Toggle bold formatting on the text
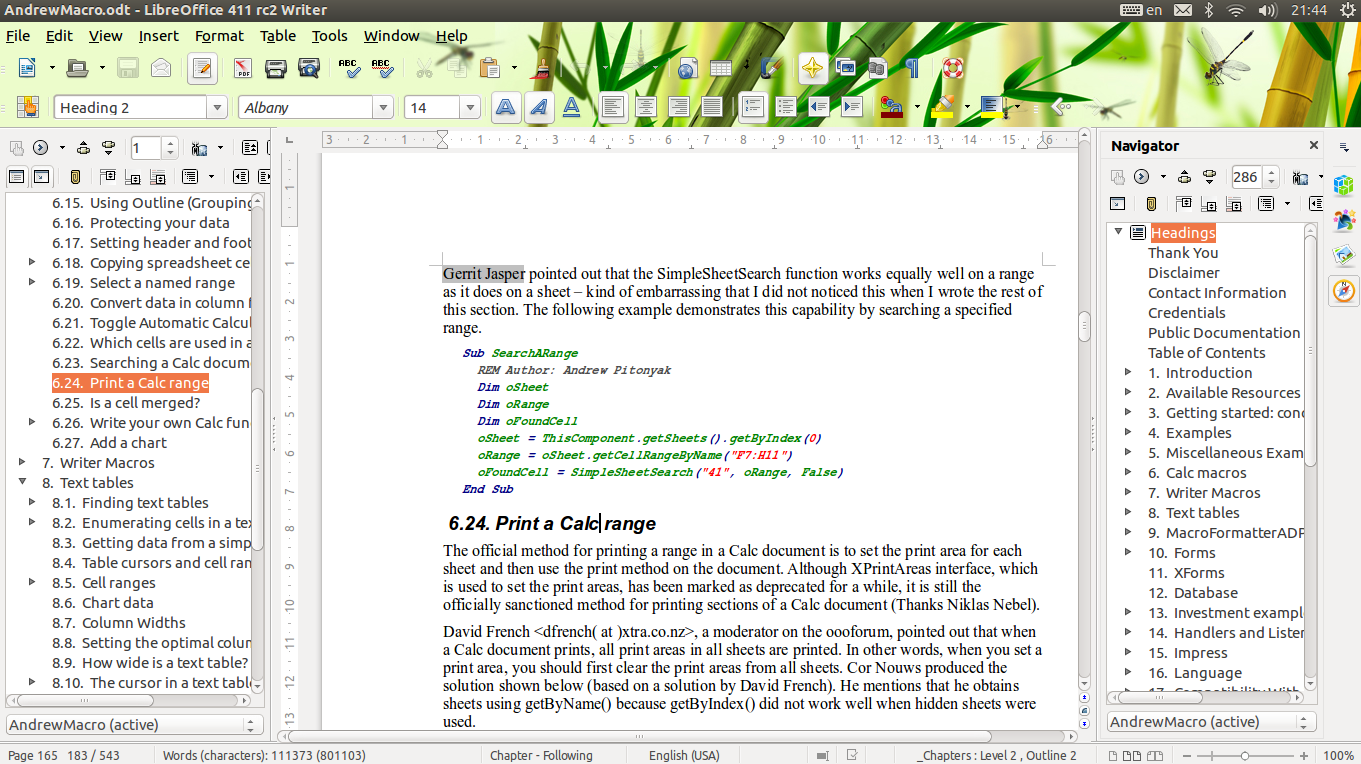This screenshot has height=764, width=1361. click(x=505, y=106)
